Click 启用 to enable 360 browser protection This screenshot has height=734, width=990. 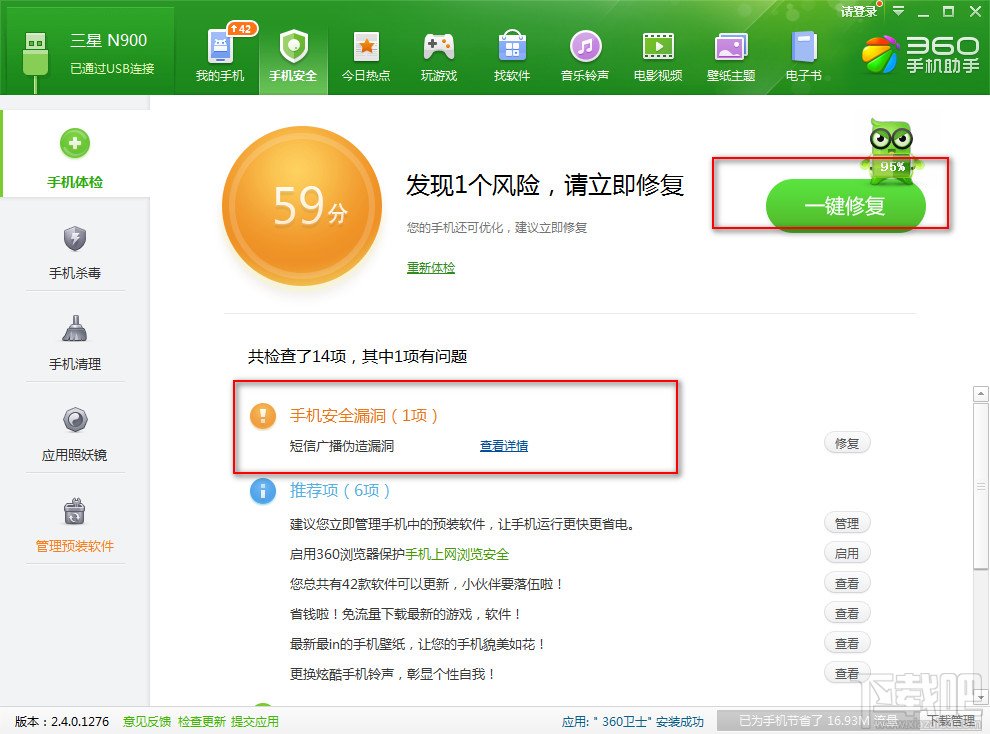847,553
